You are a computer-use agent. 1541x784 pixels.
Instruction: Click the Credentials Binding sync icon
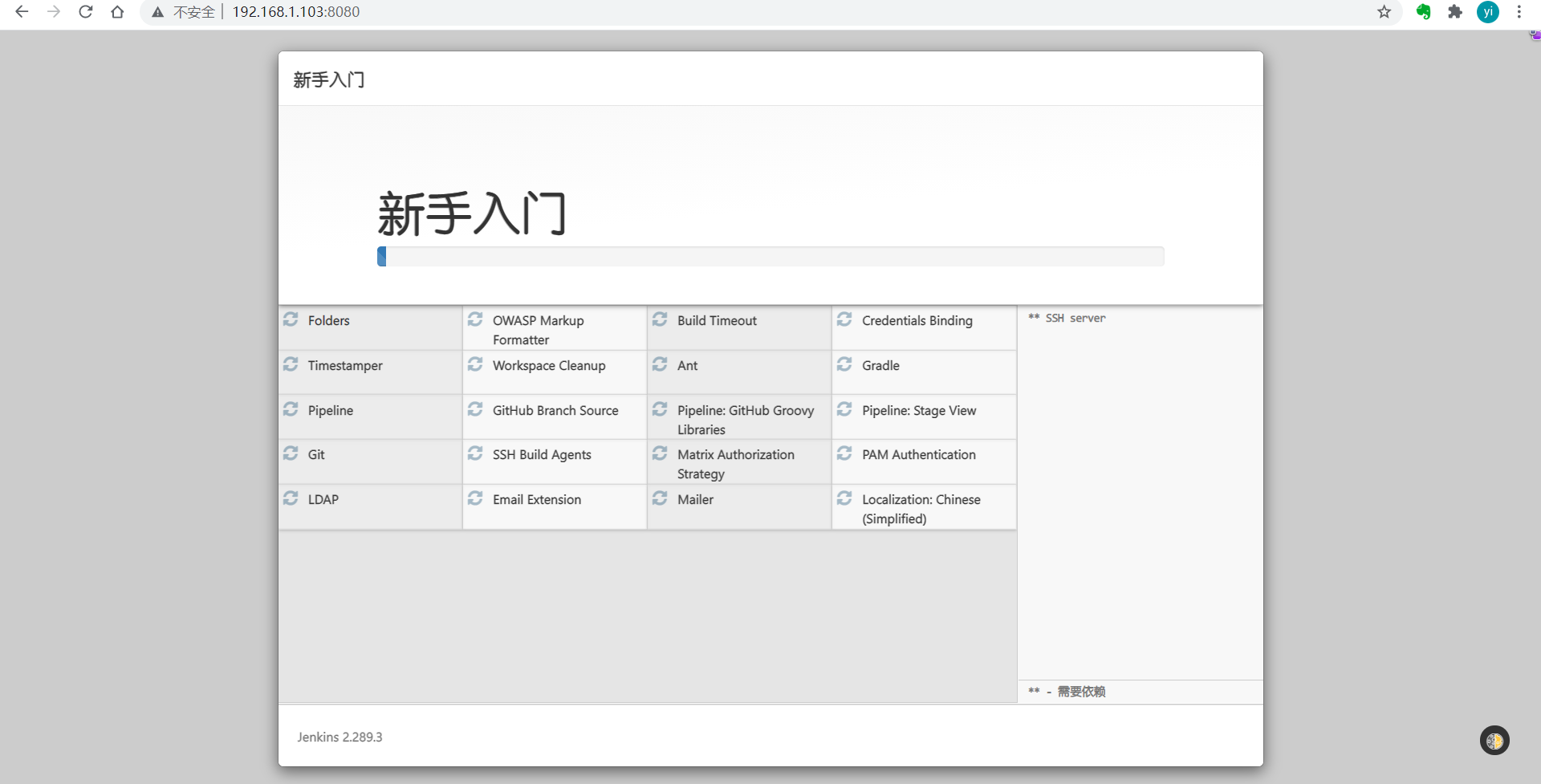(844, 319)
